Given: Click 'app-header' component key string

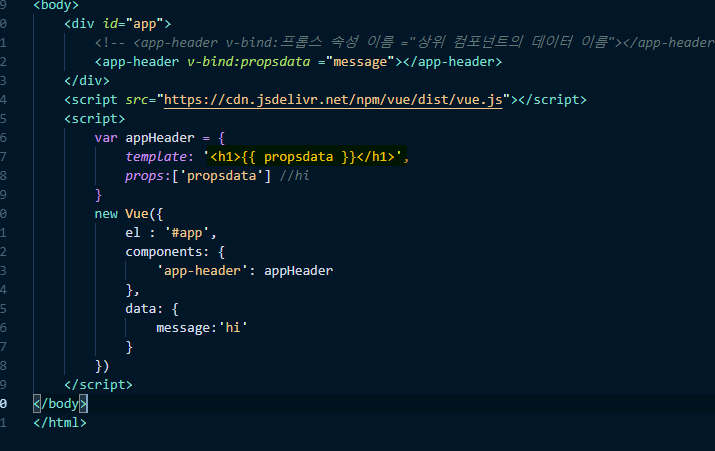Looking at the screenshot, I should click(x=202, y=271).
